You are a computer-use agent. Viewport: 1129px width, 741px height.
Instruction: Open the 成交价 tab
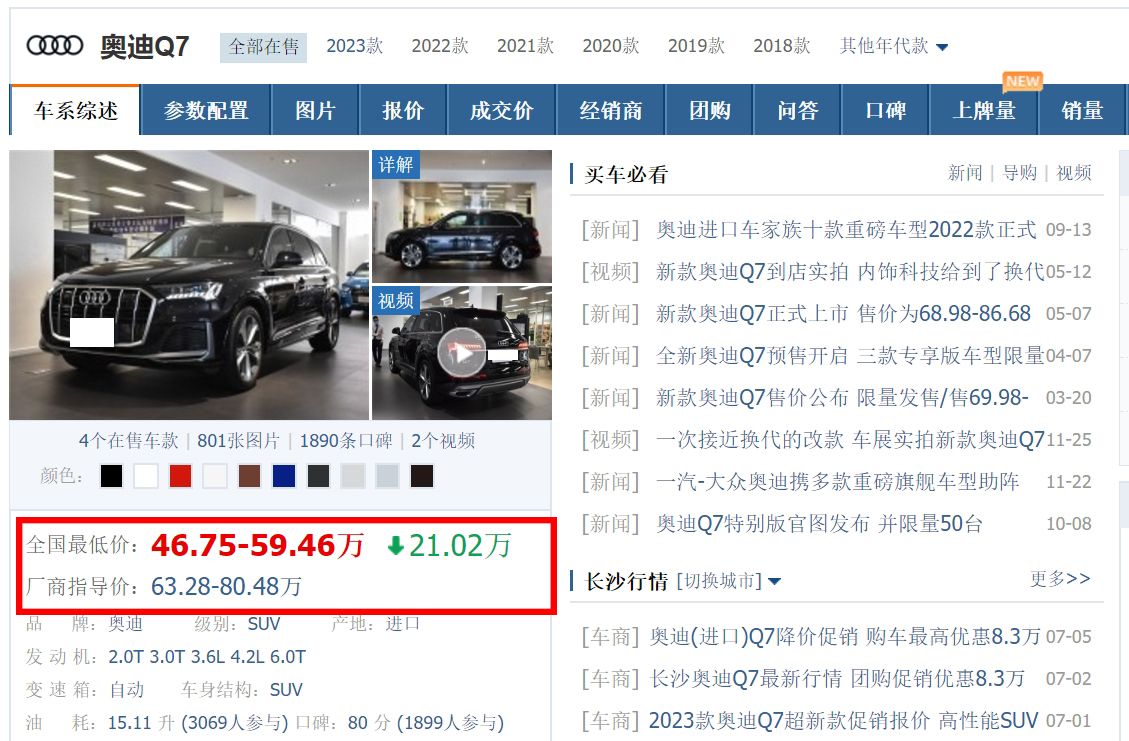[502, 110]
